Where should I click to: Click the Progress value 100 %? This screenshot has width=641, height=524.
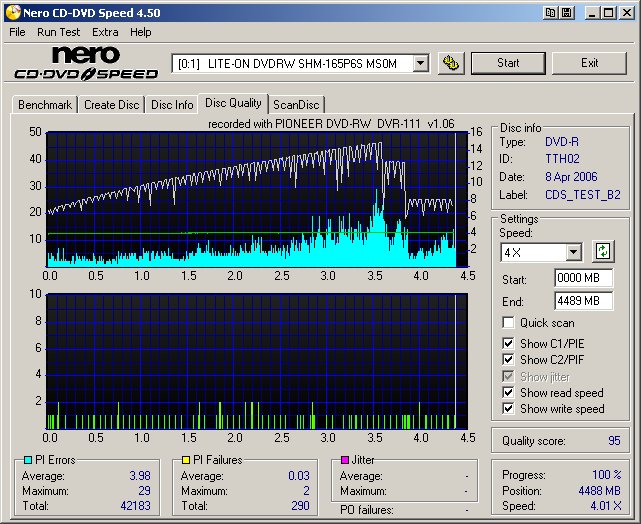tap(607, 475)
